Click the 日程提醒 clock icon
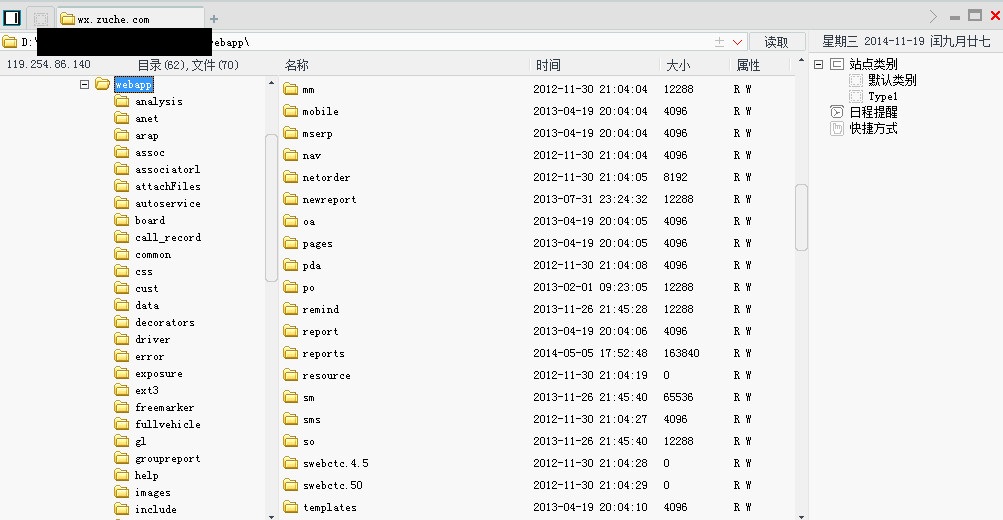 click(x=837, y=112)
